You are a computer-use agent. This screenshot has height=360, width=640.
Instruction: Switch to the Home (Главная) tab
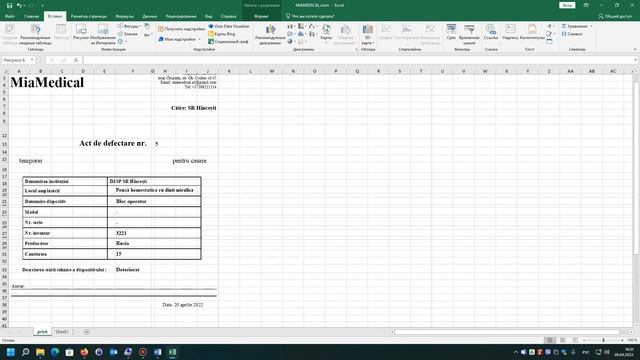[x=31, y=16]
